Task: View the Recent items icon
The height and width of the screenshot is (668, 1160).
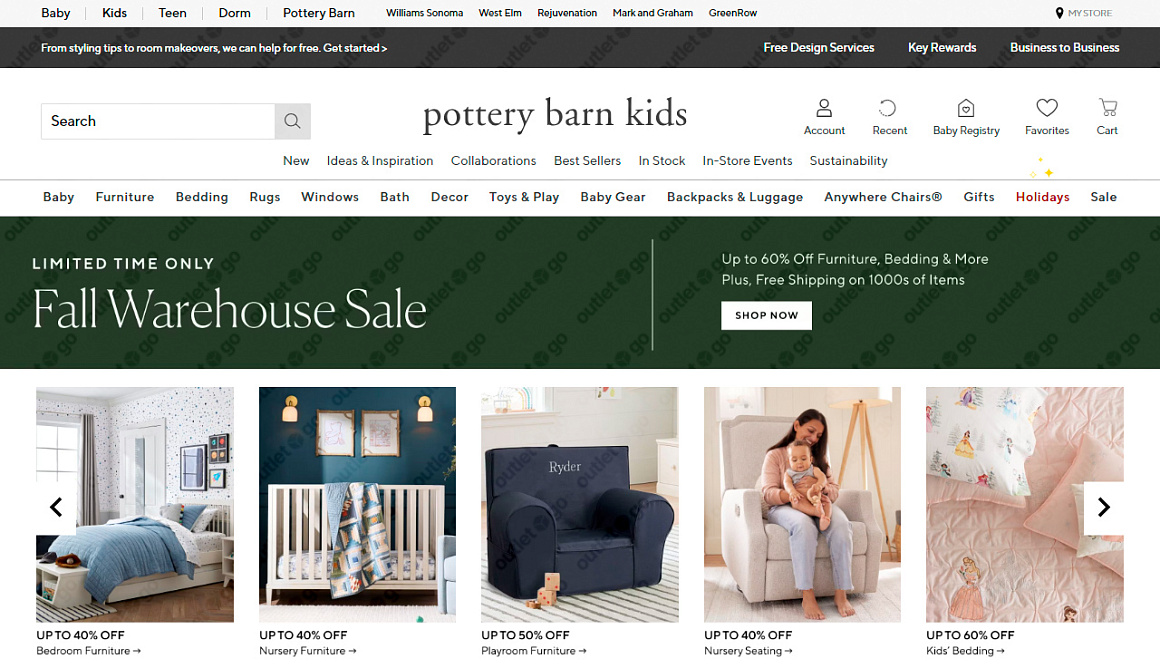Action: (x=888, y=108)
